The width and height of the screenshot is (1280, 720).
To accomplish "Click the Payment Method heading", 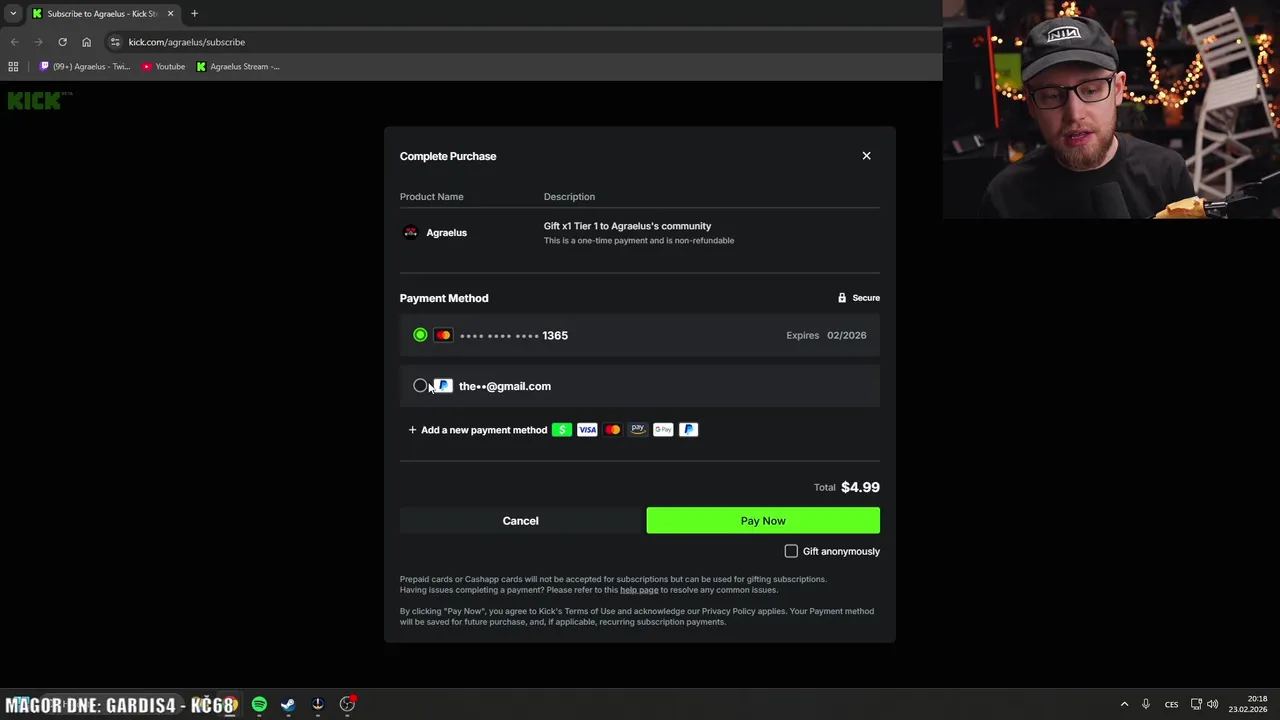I will click(444, 298).
